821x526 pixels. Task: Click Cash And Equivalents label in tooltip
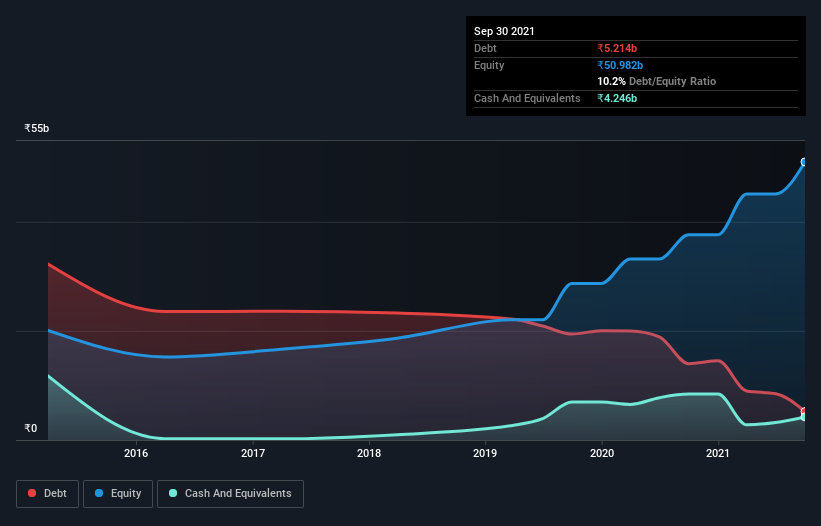(527, 98)
